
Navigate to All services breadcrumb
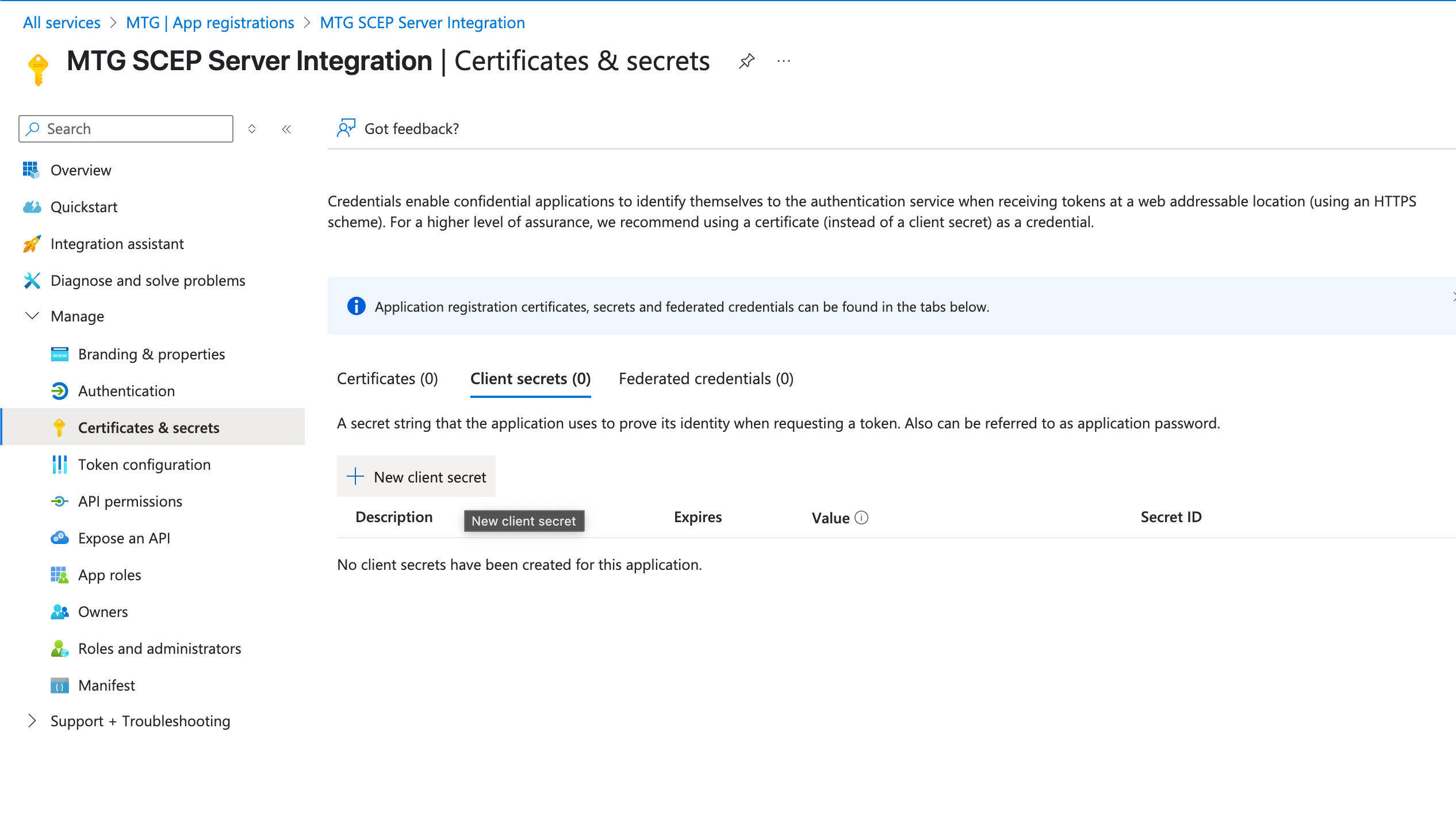pos(61,22)
